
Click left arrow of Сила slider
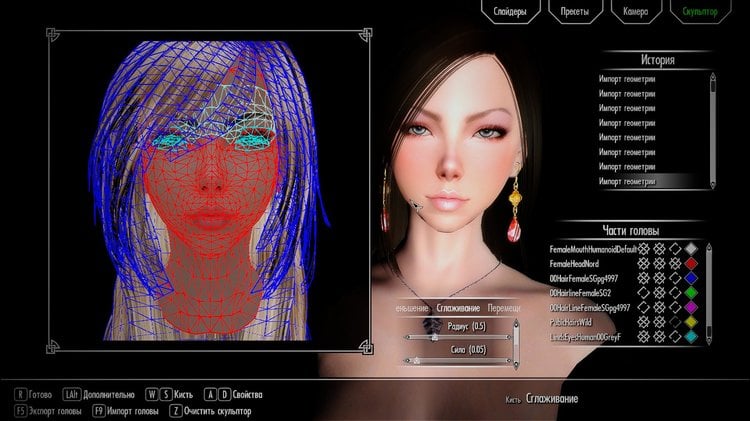[407, 361]
